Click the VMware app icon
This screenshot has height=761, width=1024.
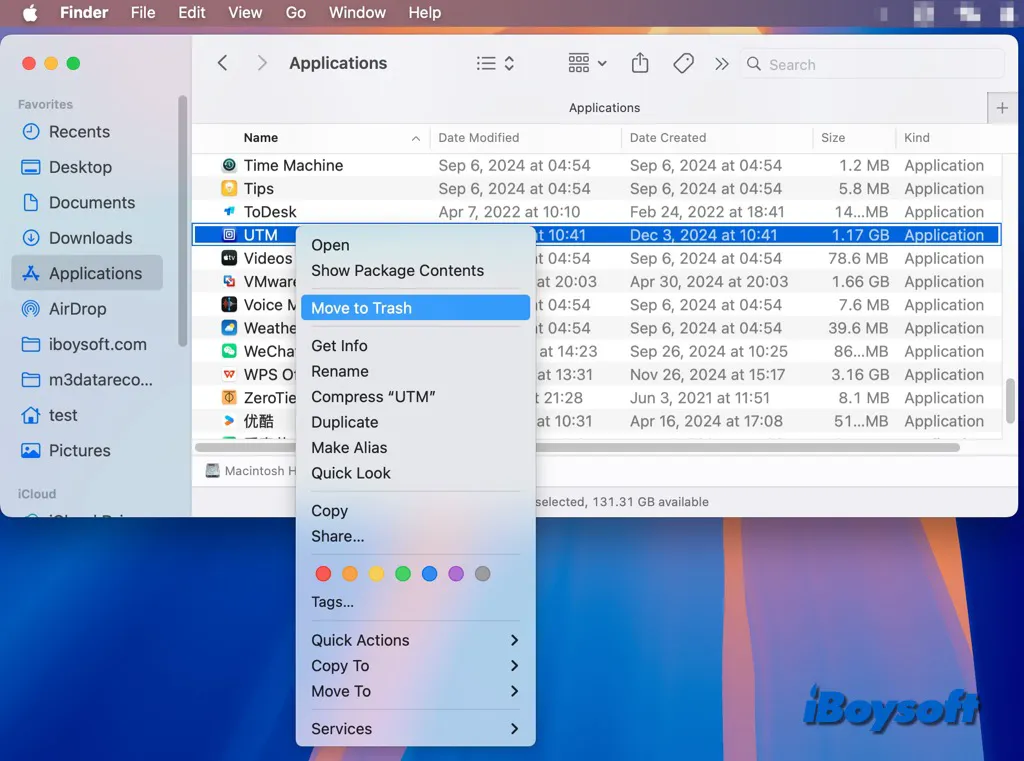click(229, 282)
